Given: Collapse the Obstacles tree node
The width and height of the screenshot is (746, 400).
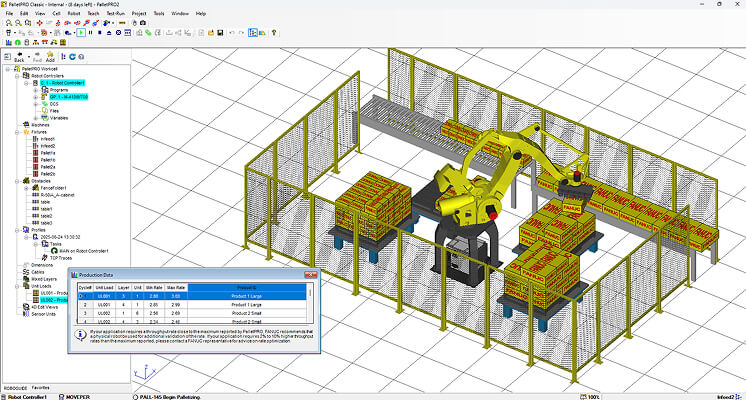Looking at the screenshot, I should (17, 181).
